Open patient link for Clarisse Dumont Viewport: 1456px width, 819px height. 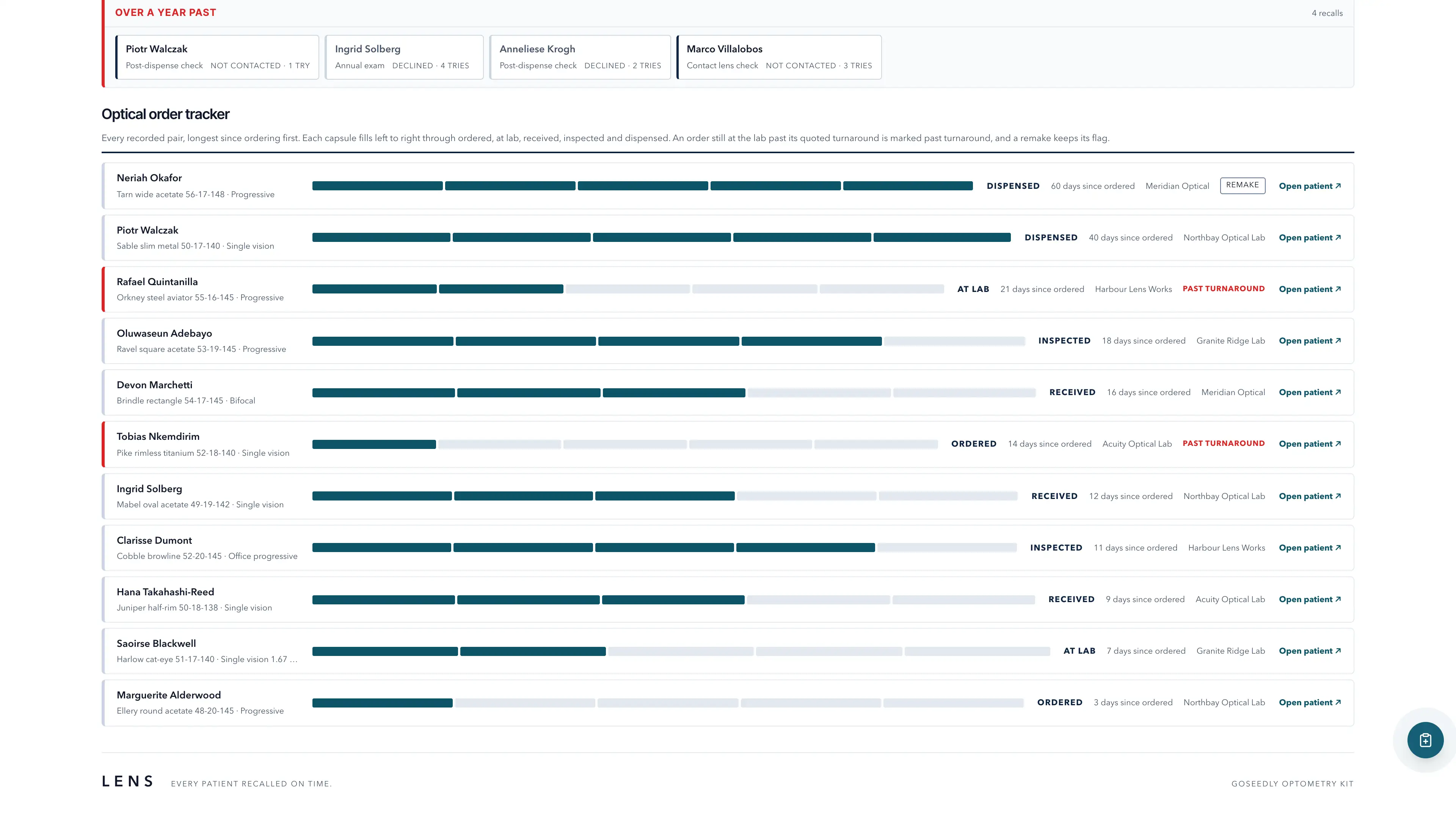tap(1310, 548)
